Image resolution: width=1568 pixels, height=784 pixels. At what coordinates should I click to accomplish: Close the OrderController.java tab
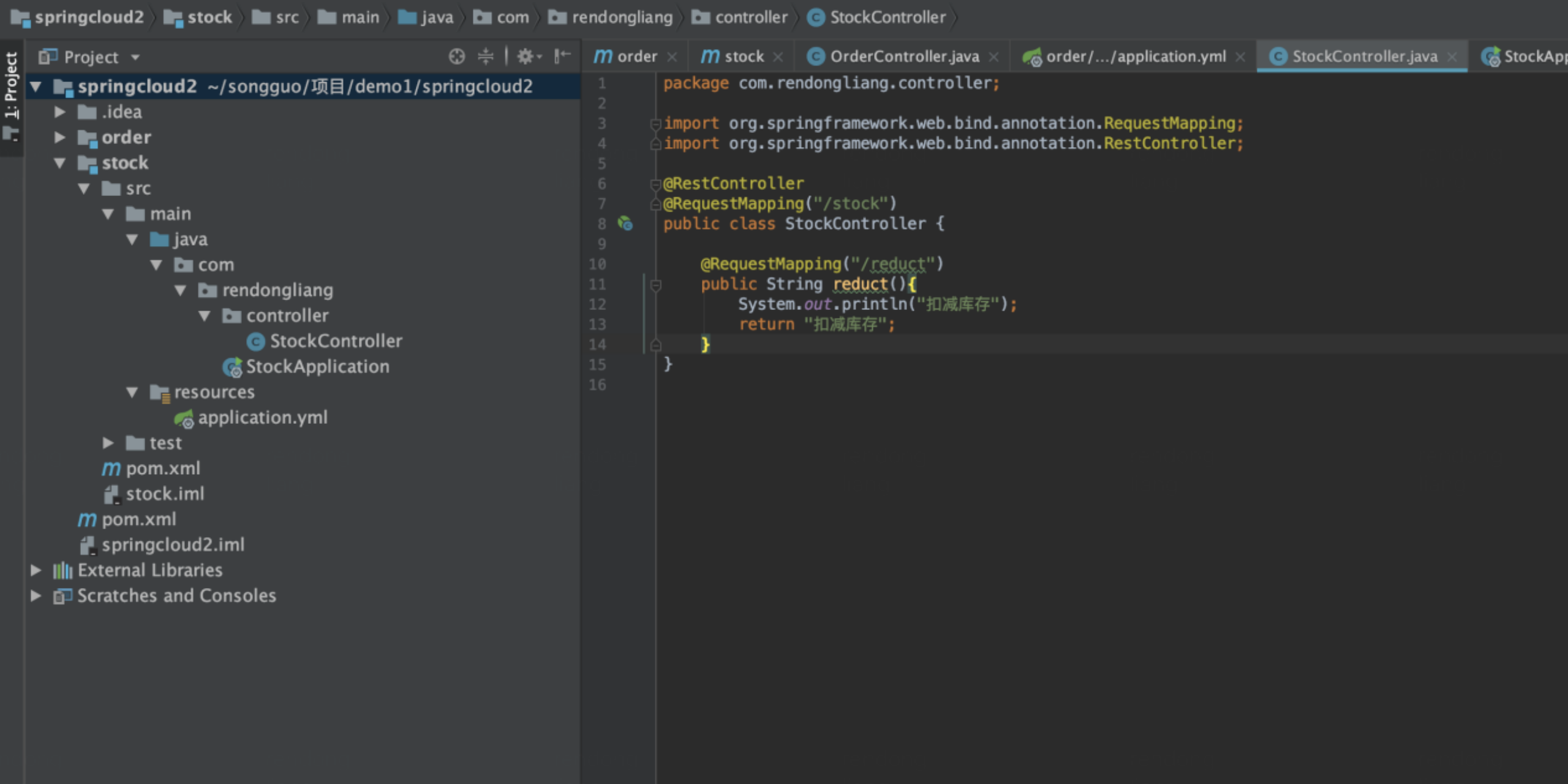tap(993, 57)
